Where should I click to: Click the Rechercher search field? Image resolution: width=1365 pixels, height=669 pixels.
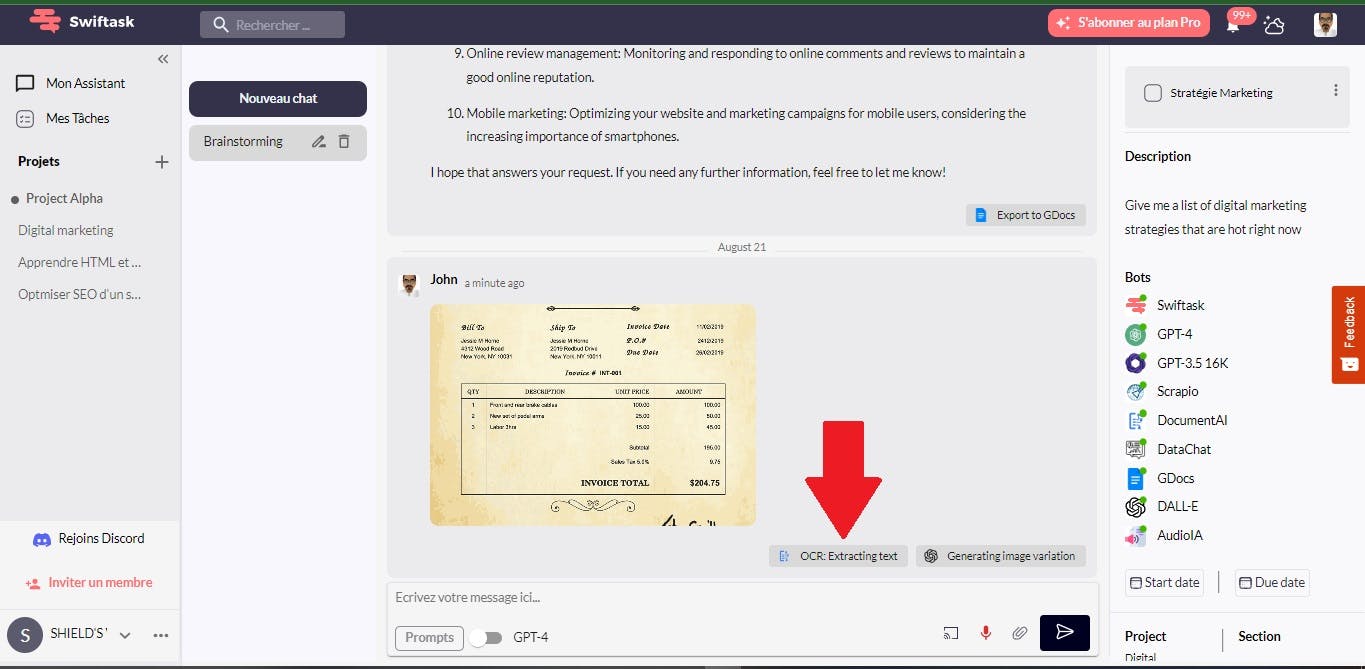pos(272,25)
